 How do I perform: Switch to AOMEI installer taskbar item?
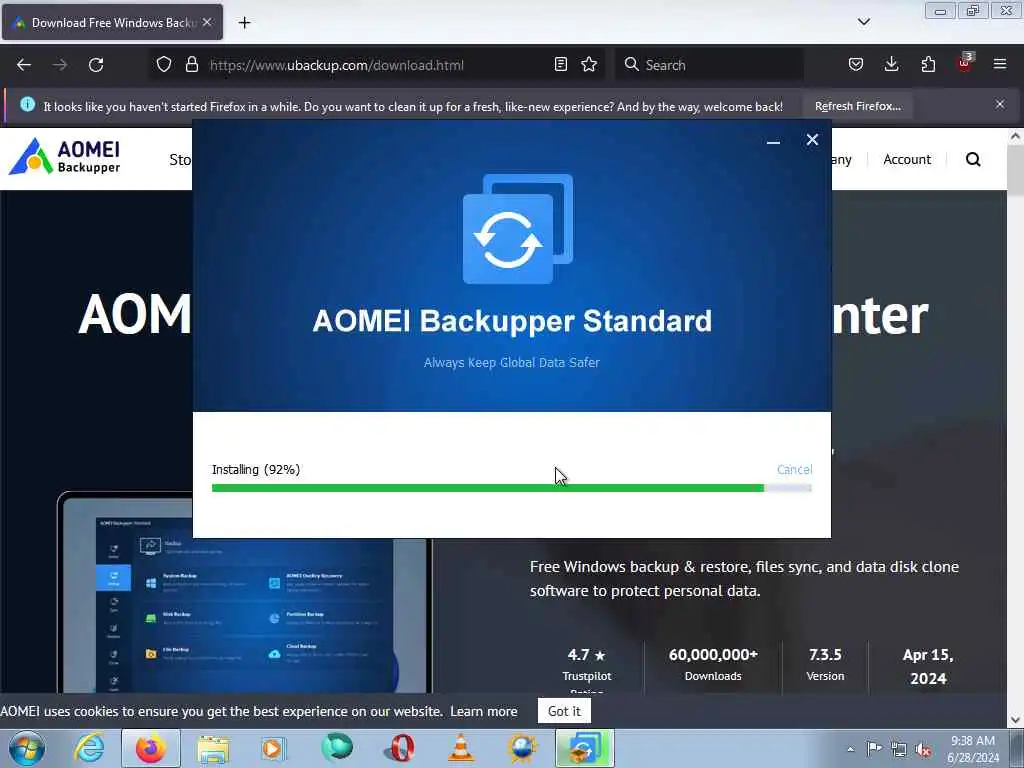point(584,748)
